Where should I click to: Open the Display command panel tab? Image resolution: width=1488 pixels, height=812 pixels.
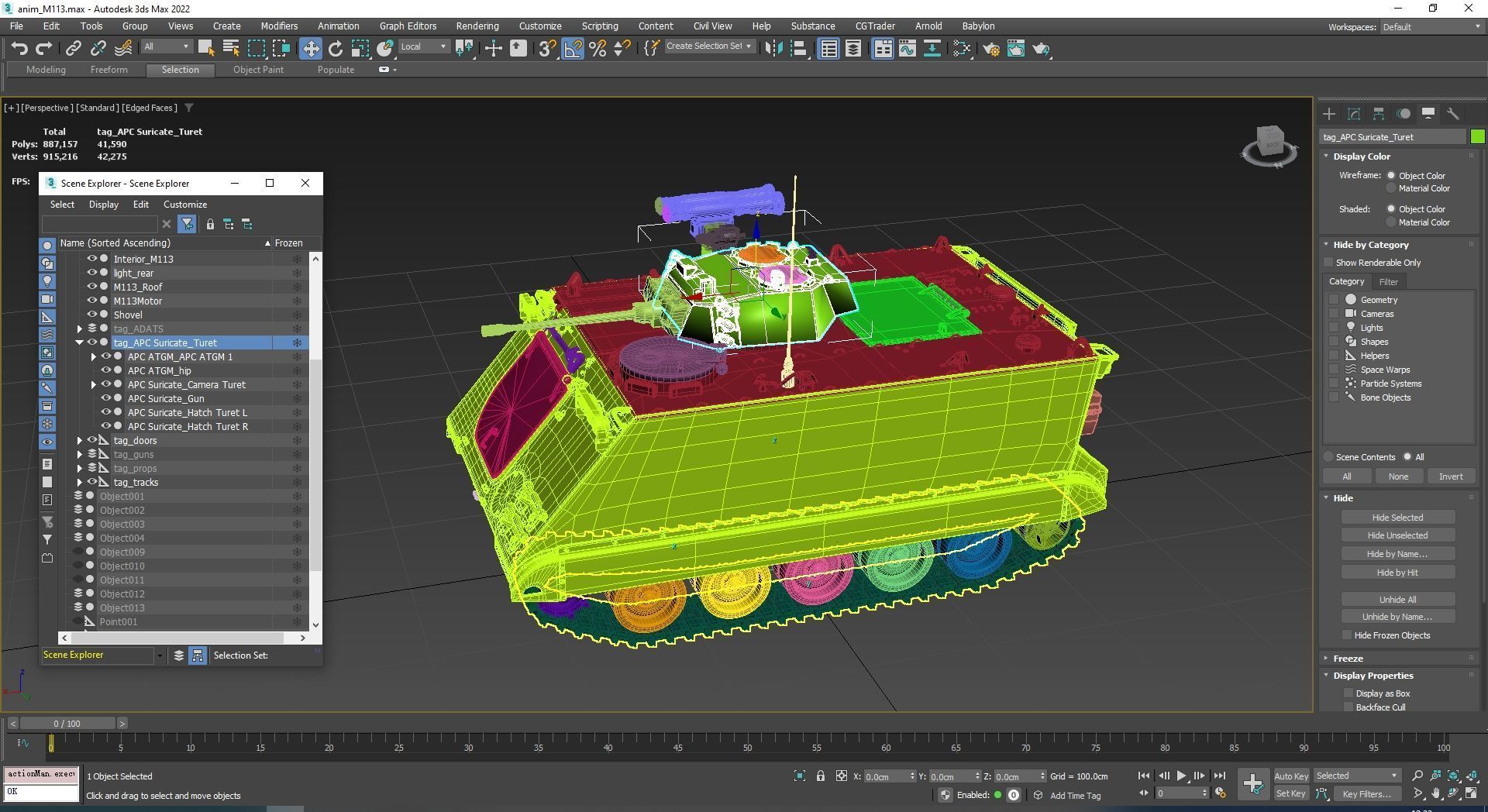(x=1428, y=114)
